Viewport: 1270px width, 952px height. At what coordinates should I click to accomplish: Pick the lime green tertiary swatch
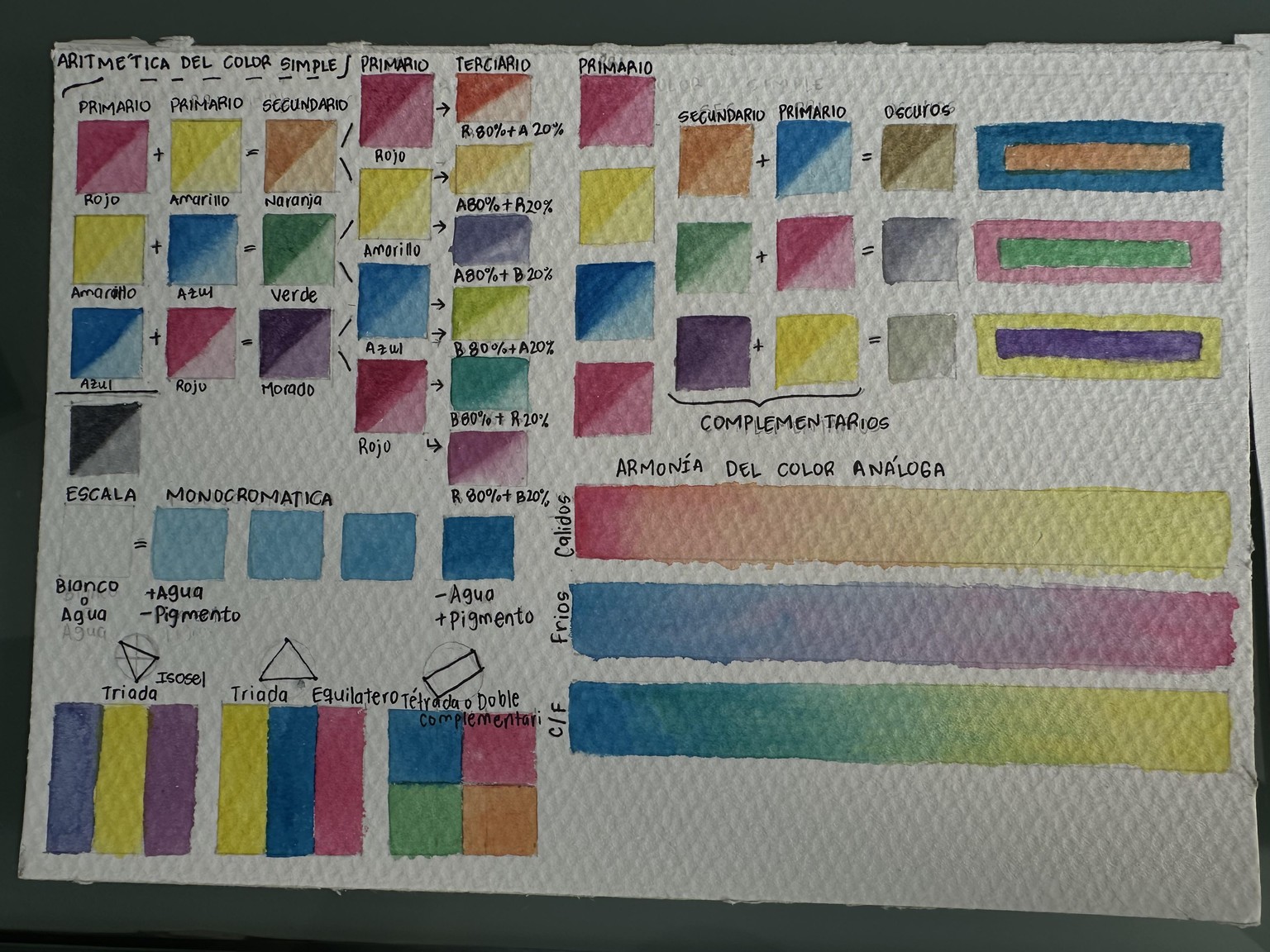[491, 312]
